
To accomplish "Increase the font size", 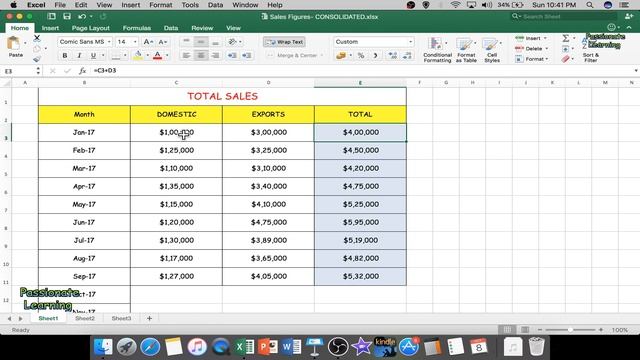I will tap(148, 42).
